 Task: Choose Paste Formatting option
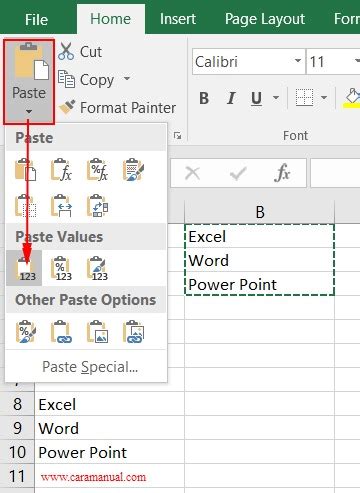(x=26, y=332)
